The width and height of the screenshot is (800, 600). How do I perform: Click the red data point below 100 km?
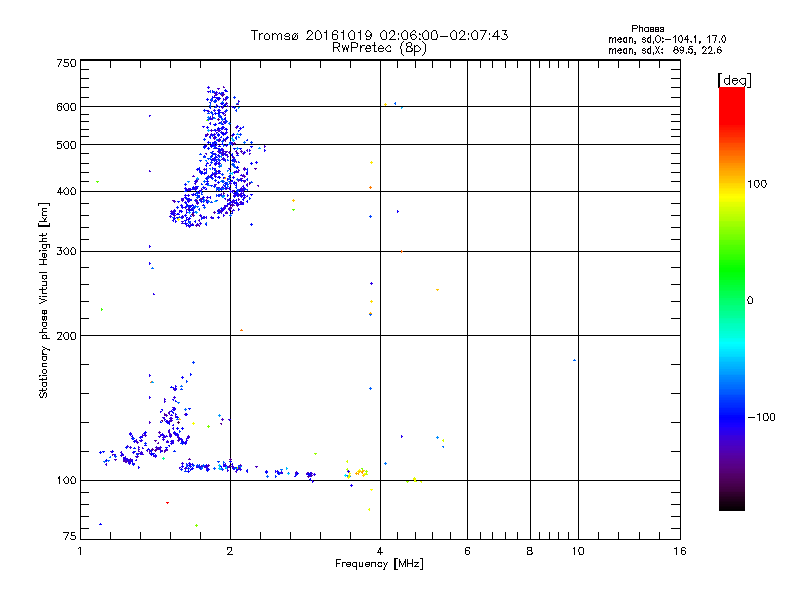(x=167, y=503)
